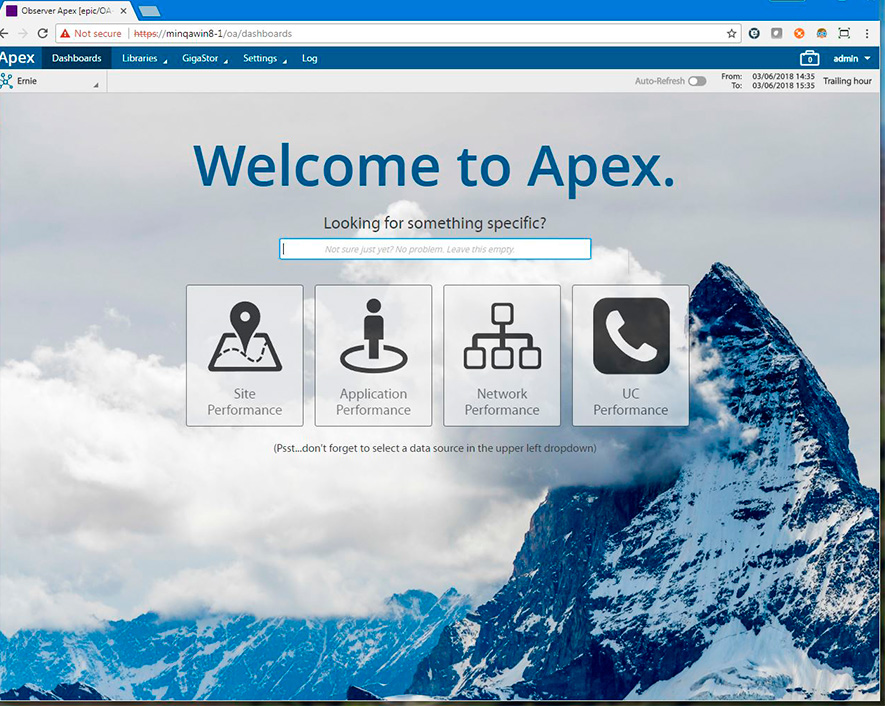Open the Network Performance tile
This screenshot has height=706, width=885.
click(502, 355)
